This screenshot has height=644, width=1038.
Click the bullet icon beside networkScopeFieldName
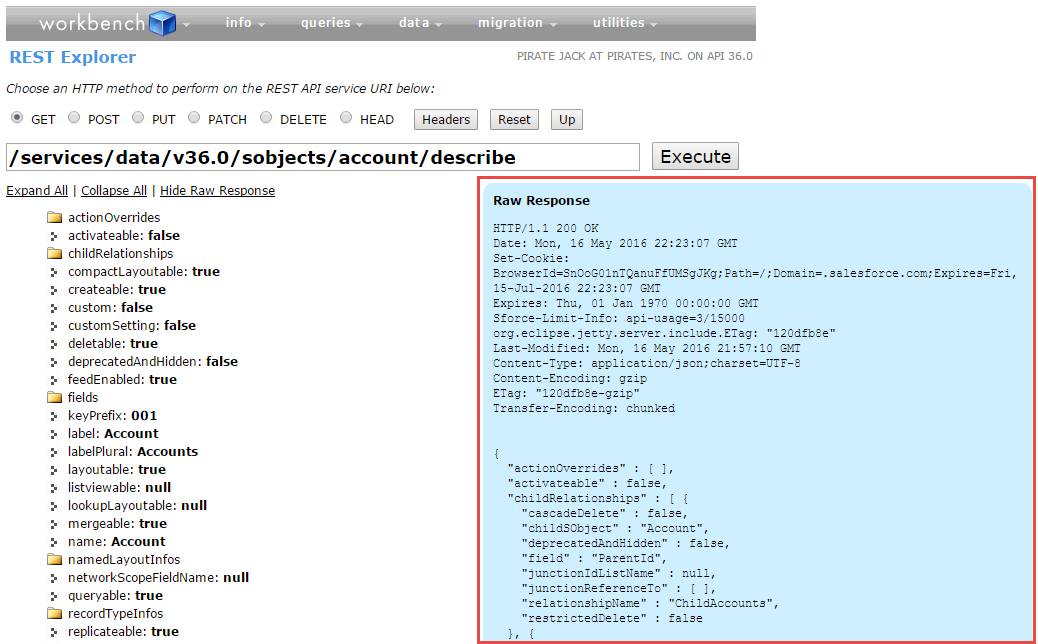pyautogui.click(x=54, y=578)
